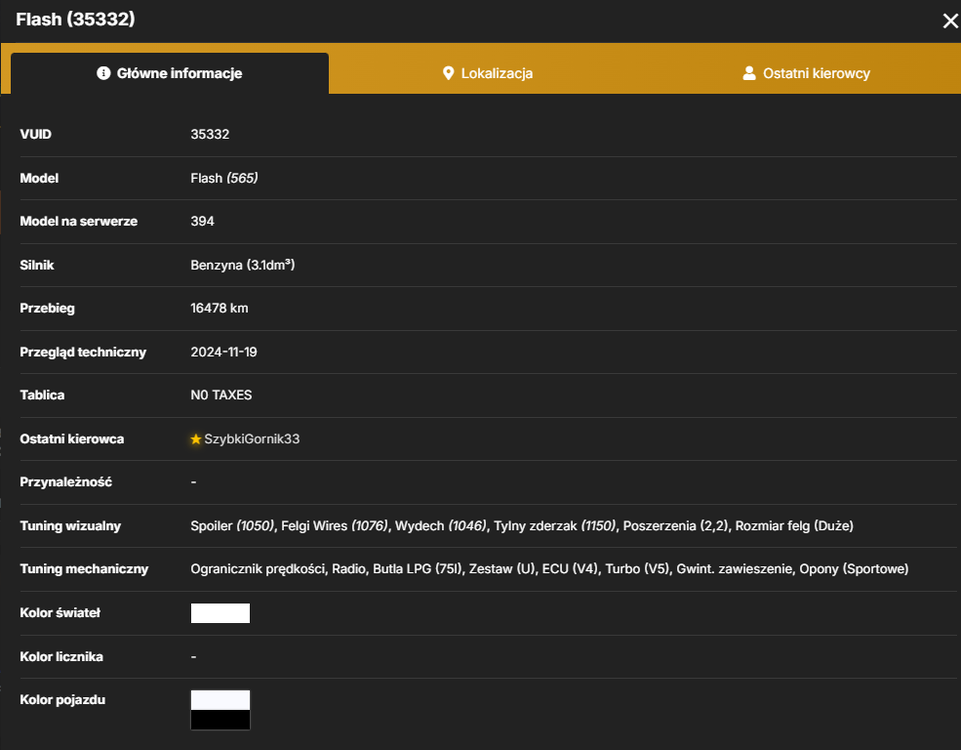This screenshot has height=750, width=961.
Task: Click the info icon on Główne informacje tab
Action: 104,73
